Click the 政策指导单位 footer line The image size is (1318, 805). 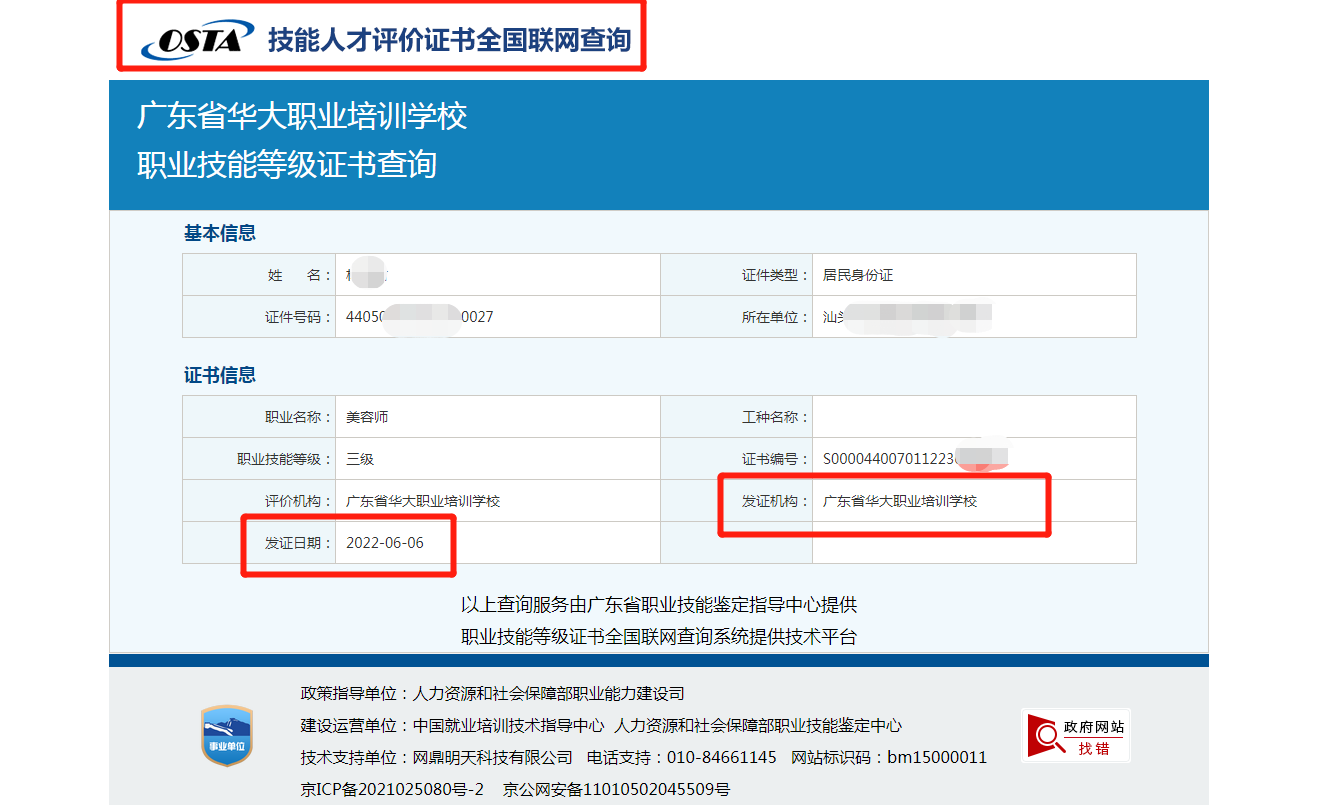tap(492, 693)
